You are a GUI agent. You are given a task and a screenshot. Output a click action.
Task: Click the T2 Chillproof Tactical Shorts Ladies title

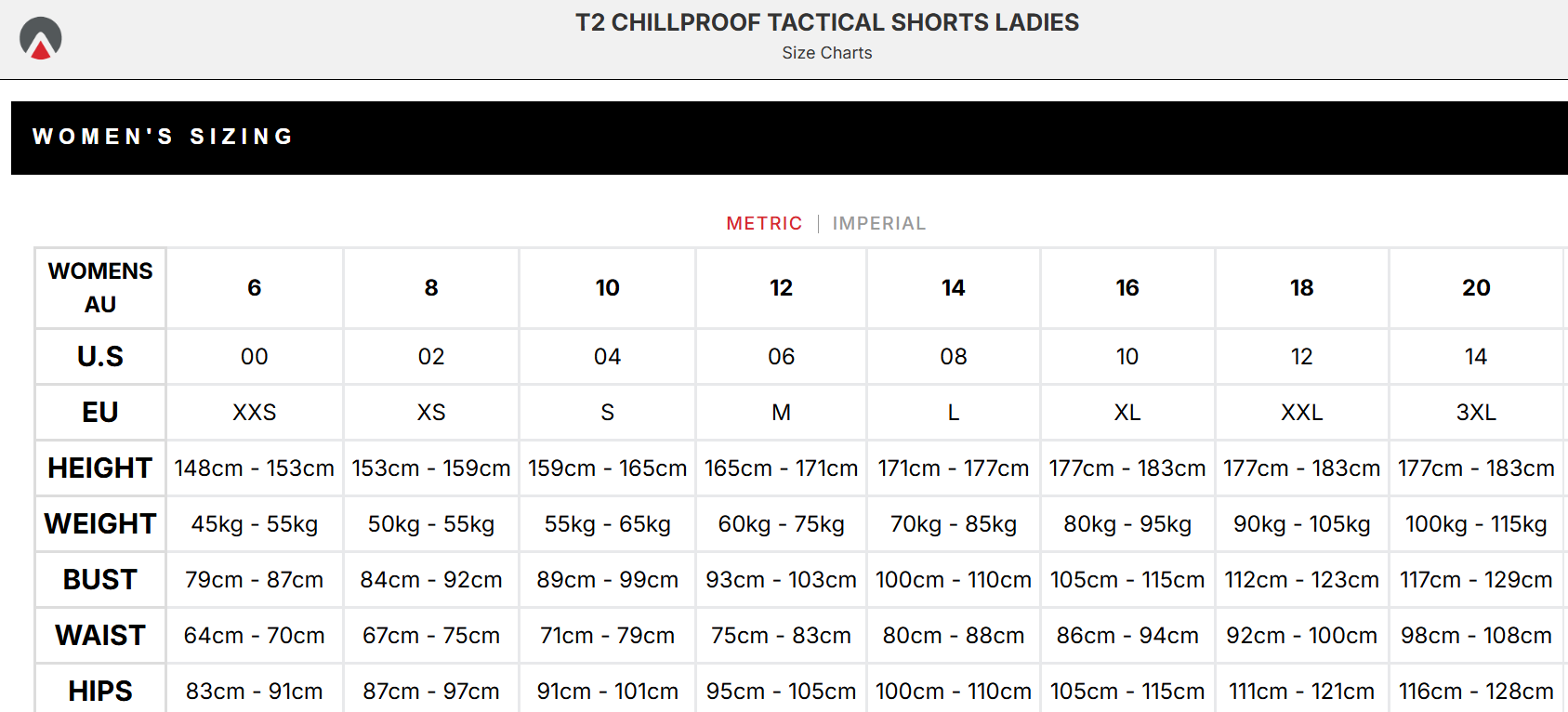click(x=826, y=22)
